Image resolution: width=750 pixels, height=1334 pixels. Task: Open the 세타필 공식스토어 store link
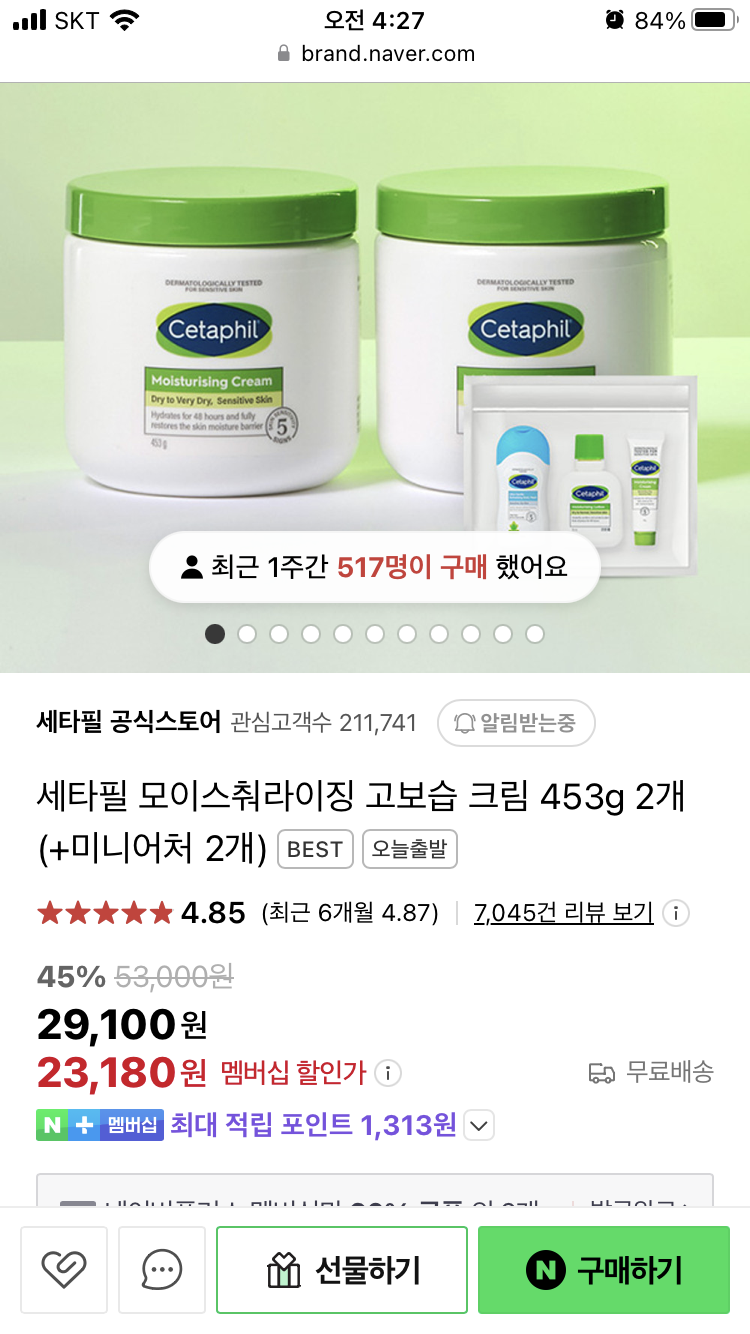pyautogui.click(x=129, y=722)
